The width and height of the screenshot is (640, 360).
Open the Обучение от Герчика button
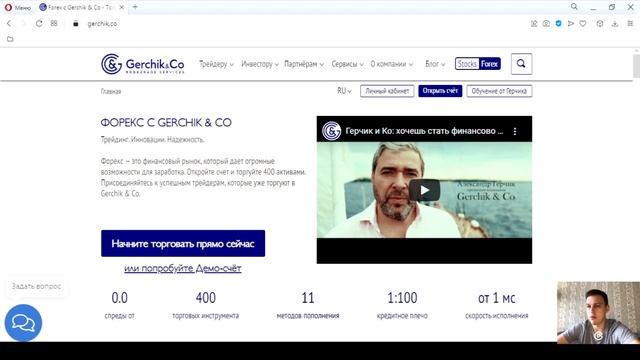point(499,91)
